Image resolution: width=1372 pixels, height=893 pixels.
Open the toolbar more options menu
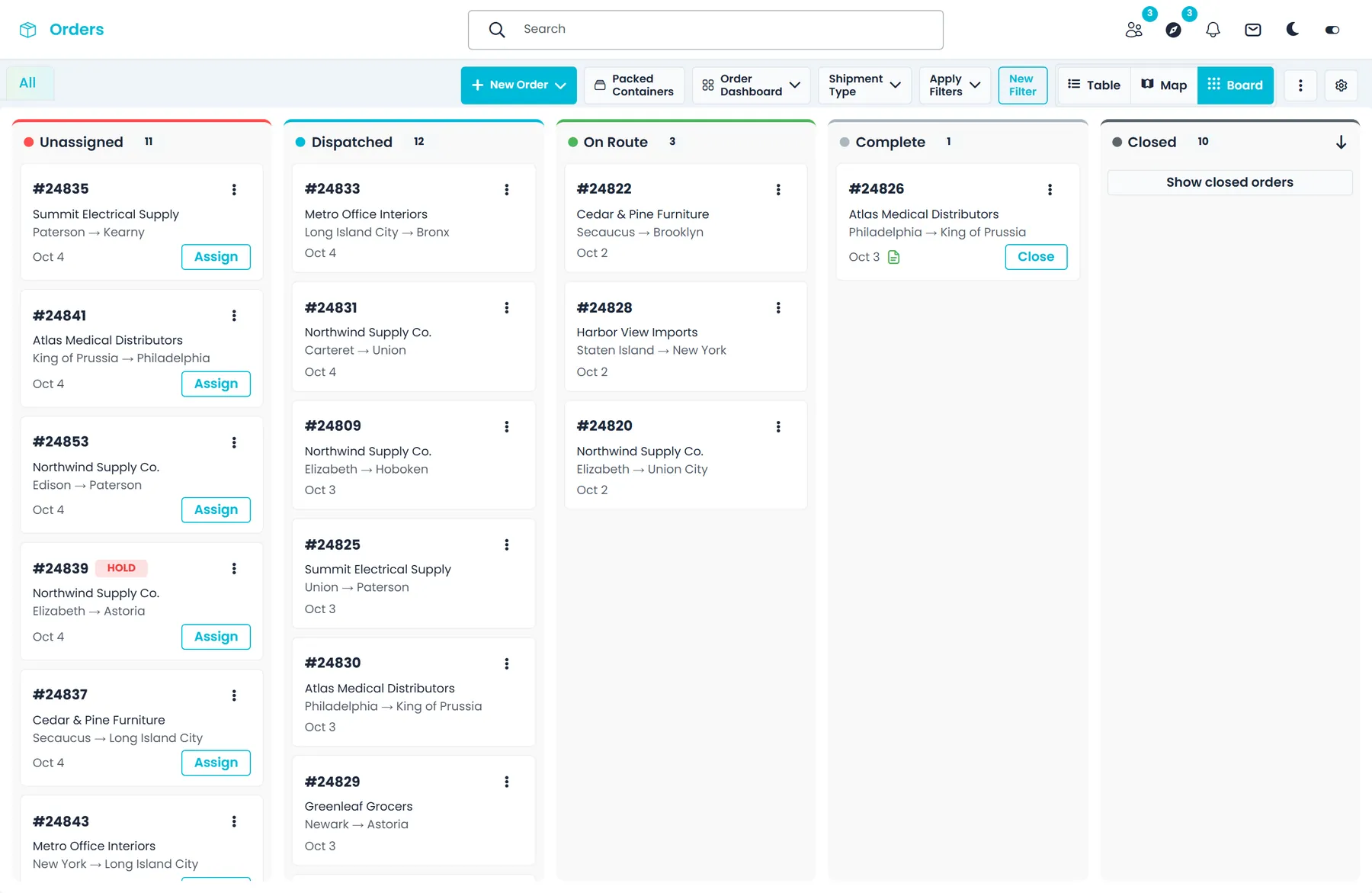tap(1301, 85)
